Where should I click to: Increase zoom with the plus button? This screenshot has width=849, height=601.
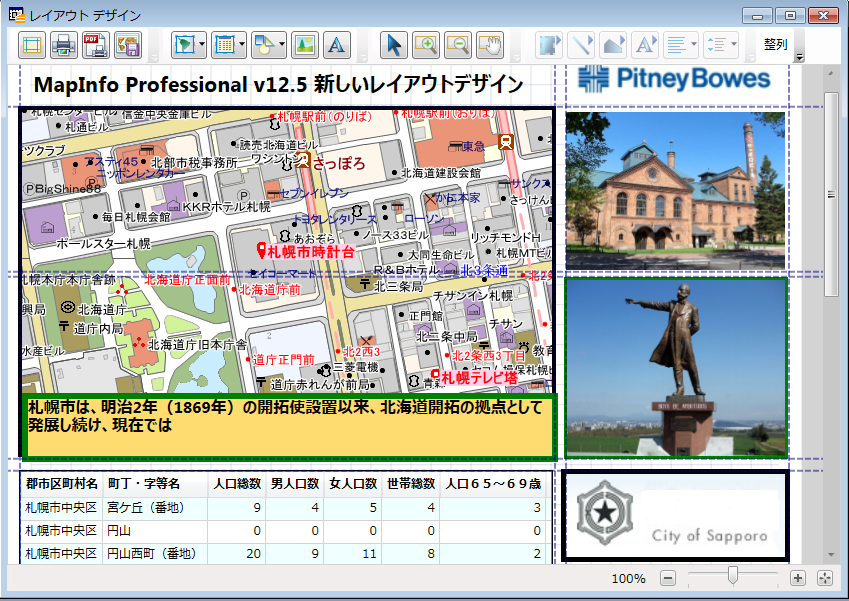797,578
